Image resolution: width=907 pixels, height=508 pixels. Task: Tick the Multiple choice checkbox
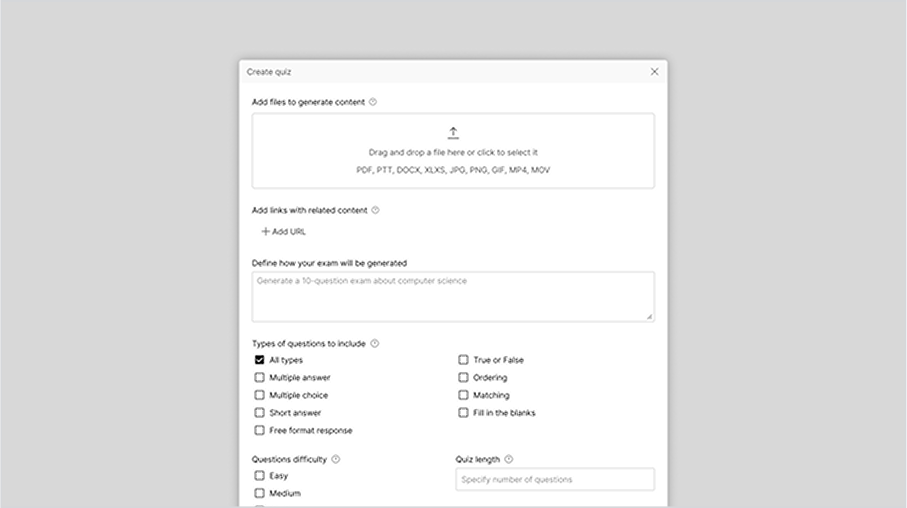coord(260,395)
